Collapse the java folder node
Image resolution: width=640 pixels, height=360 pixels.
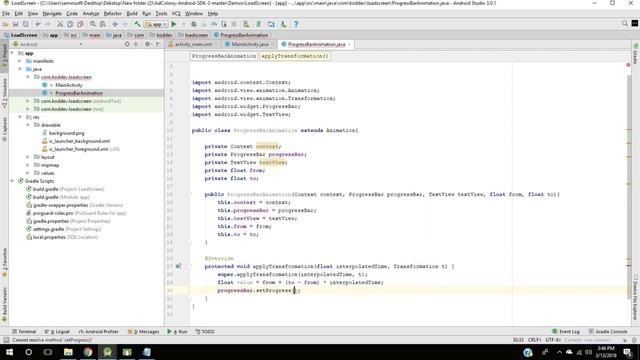click(20, 69)
